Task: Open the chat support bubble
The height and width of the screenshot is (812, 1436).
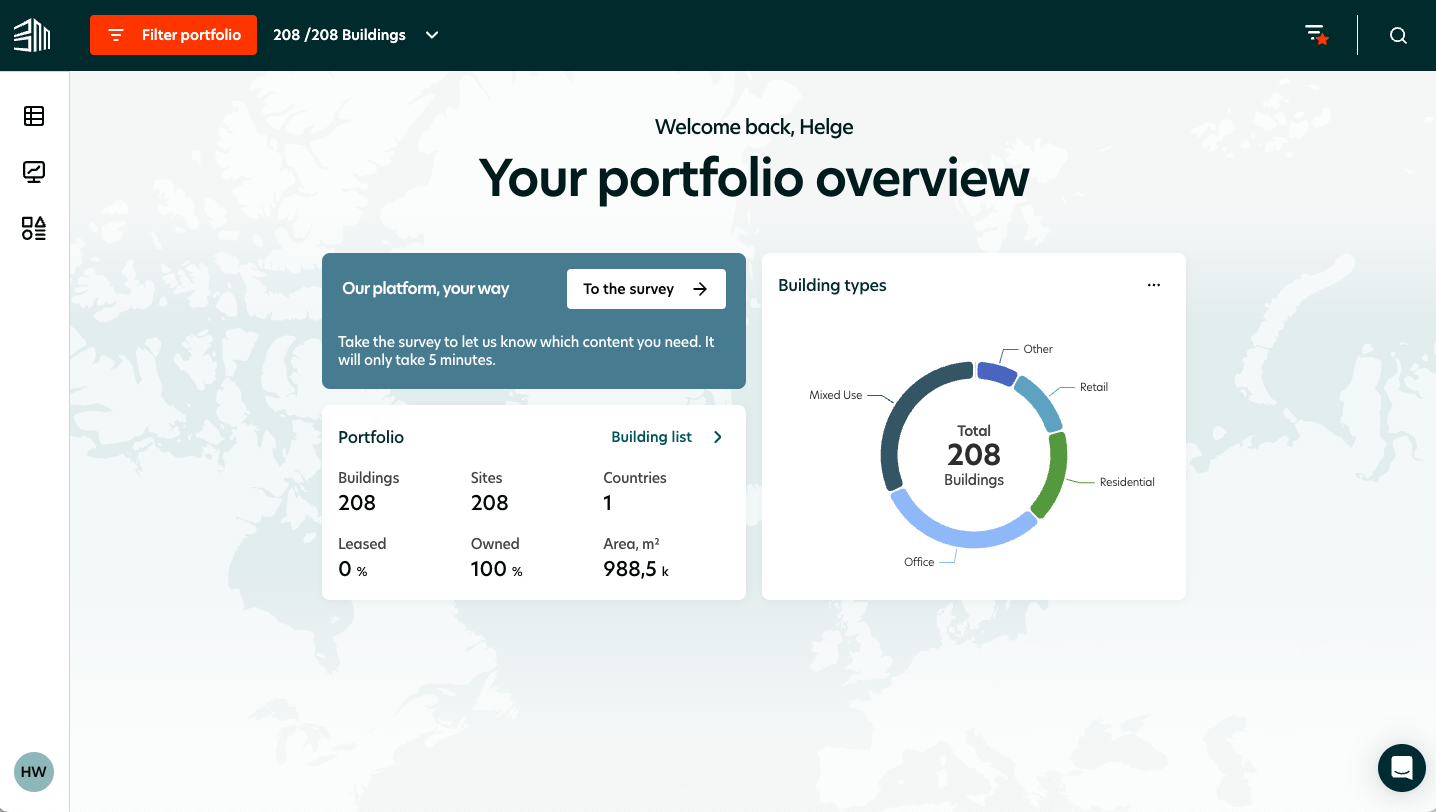Action: [1401, 768]
